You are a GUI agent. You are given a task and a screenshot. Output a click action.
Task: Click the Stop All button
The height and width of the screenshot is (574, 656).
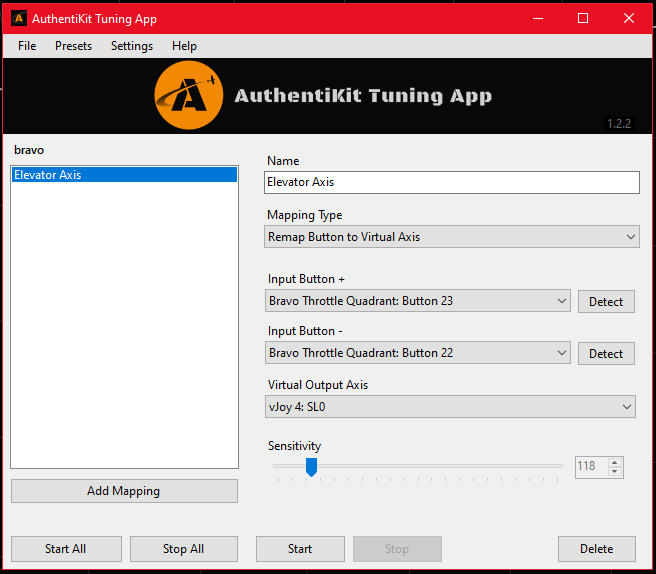coord(184,549)
